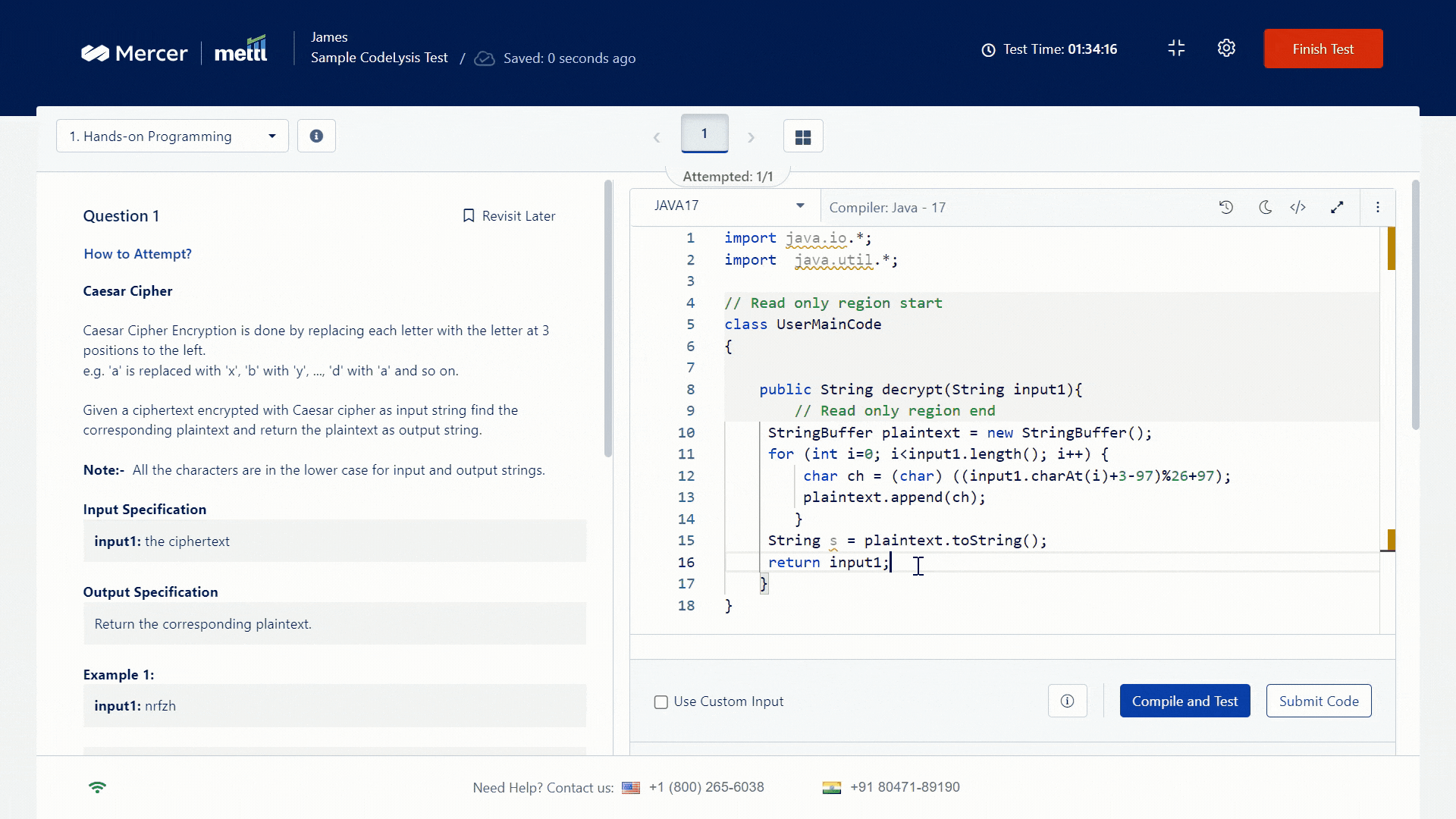The width and height of the screenshot is (1456, 819).
Task: Click the StringBuffer plaintext line 10
Action: 959,433
